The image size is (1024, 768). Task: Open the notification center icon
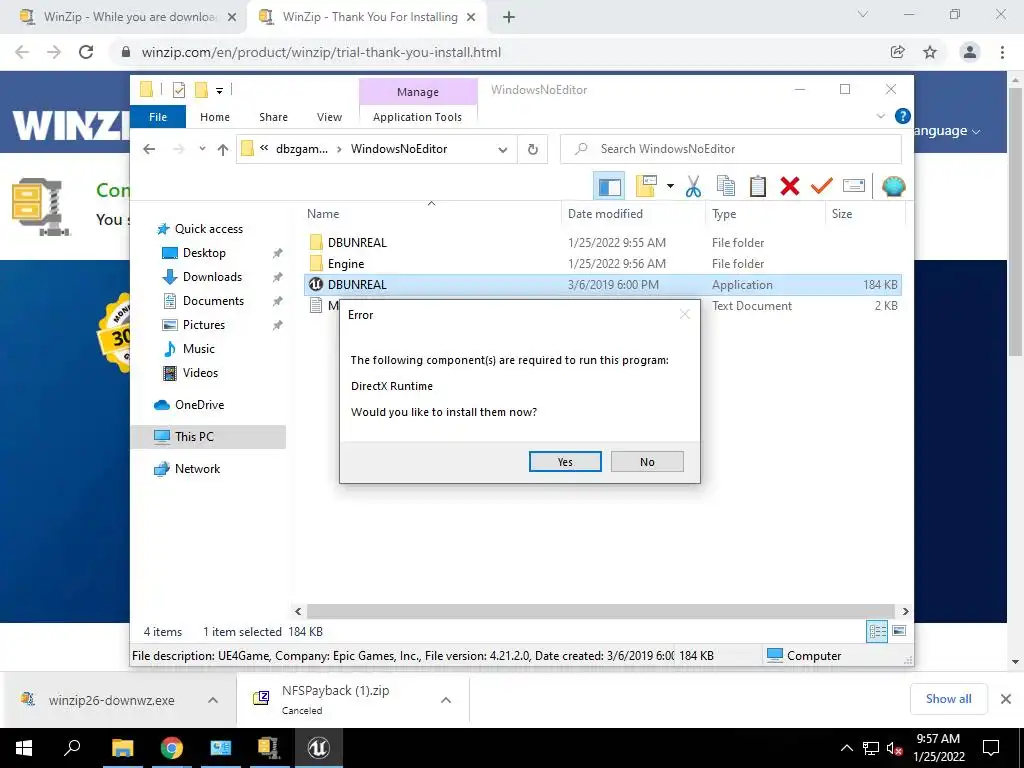pos(991,748)
